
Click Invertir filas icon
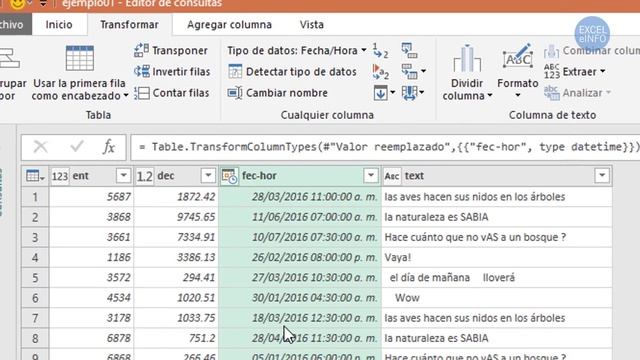pos(141,71)
